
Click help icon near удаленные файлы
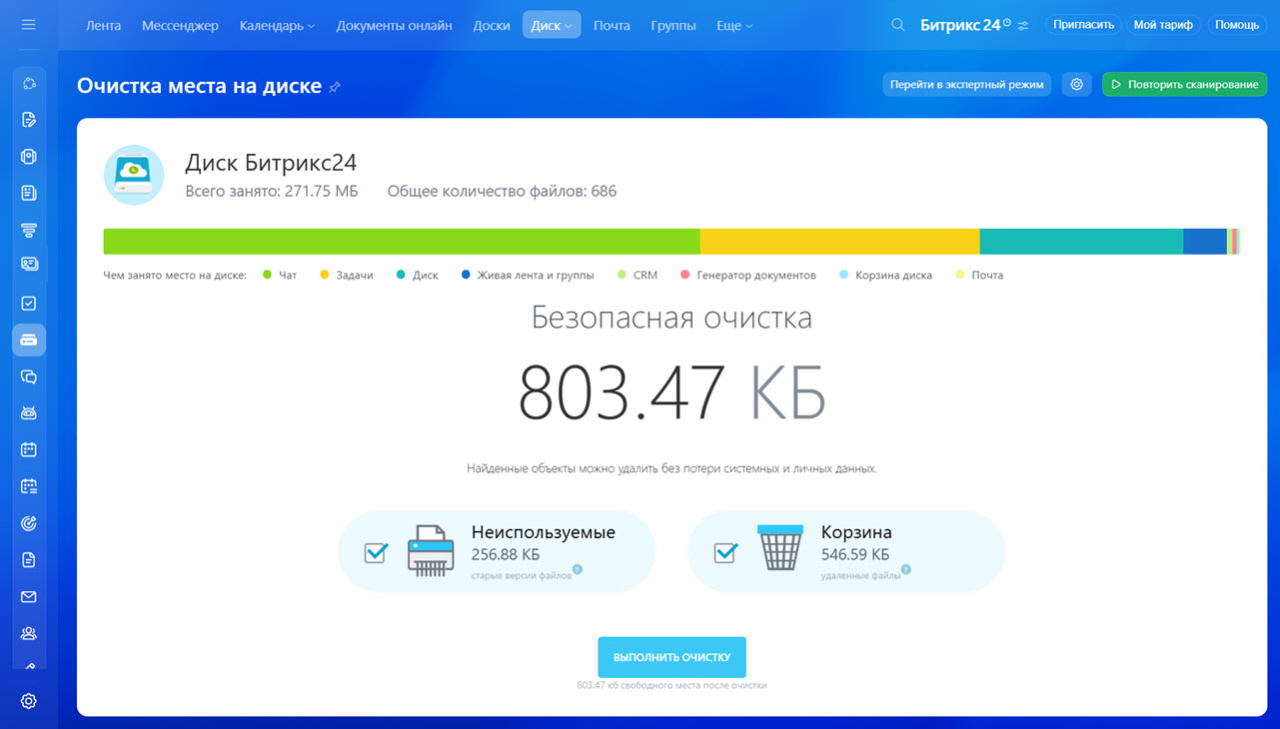tap(906, 570)
